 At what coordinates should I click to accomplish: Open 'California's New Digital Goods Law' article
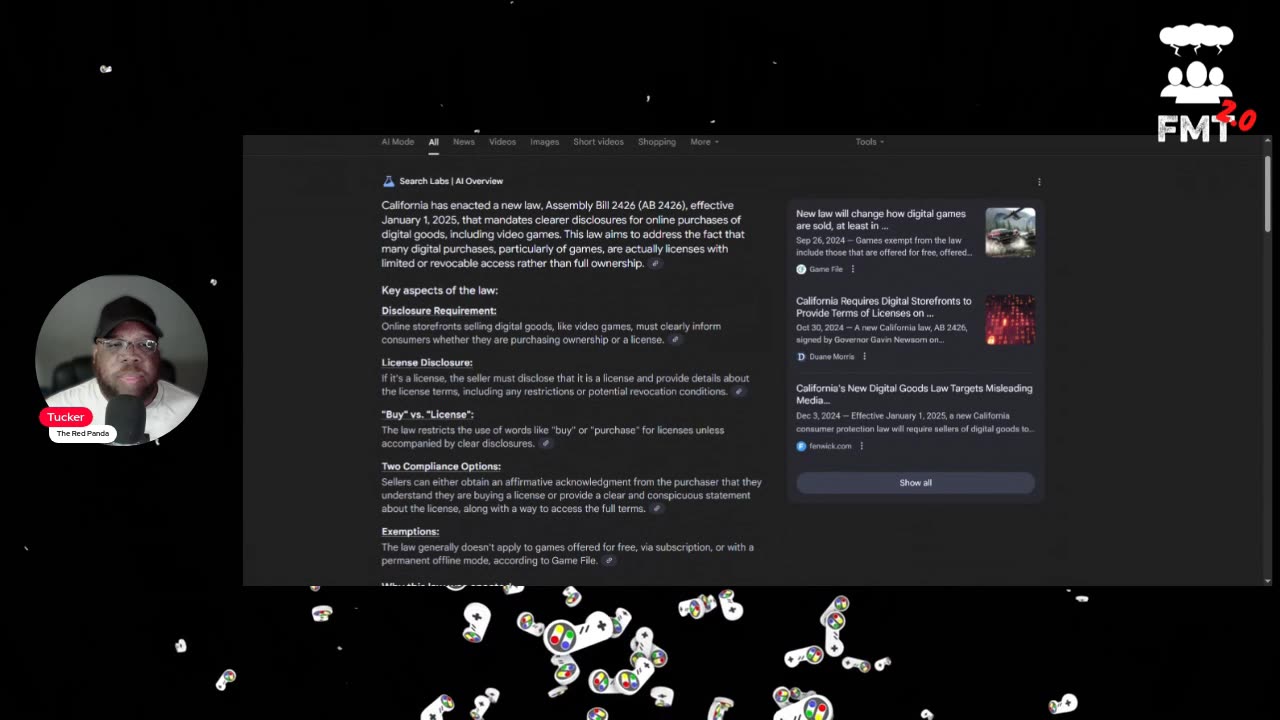(x=914, y=394)
